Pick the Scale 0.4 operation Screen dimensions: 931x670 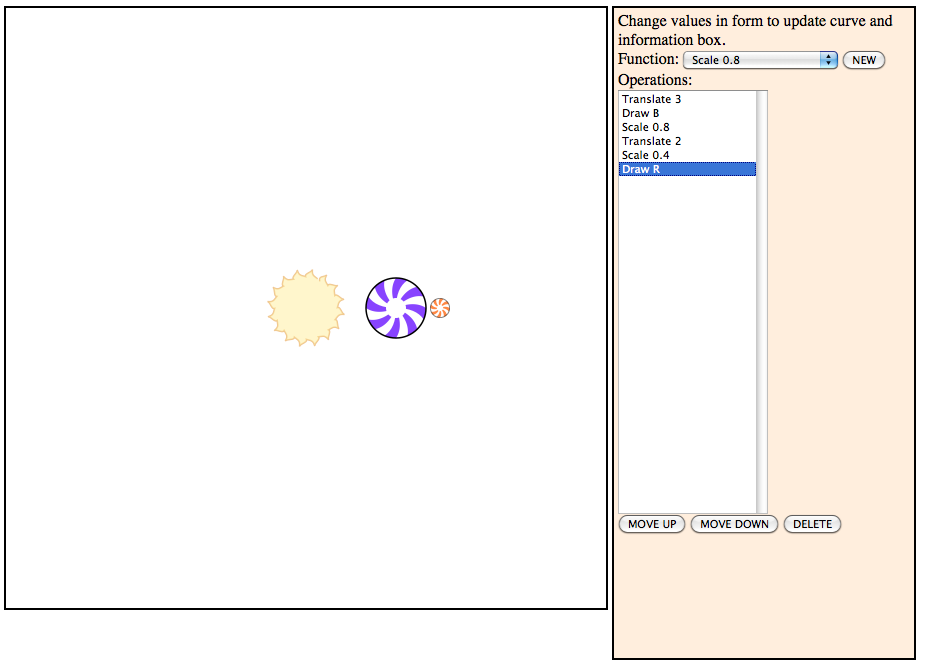coord(646,155)
